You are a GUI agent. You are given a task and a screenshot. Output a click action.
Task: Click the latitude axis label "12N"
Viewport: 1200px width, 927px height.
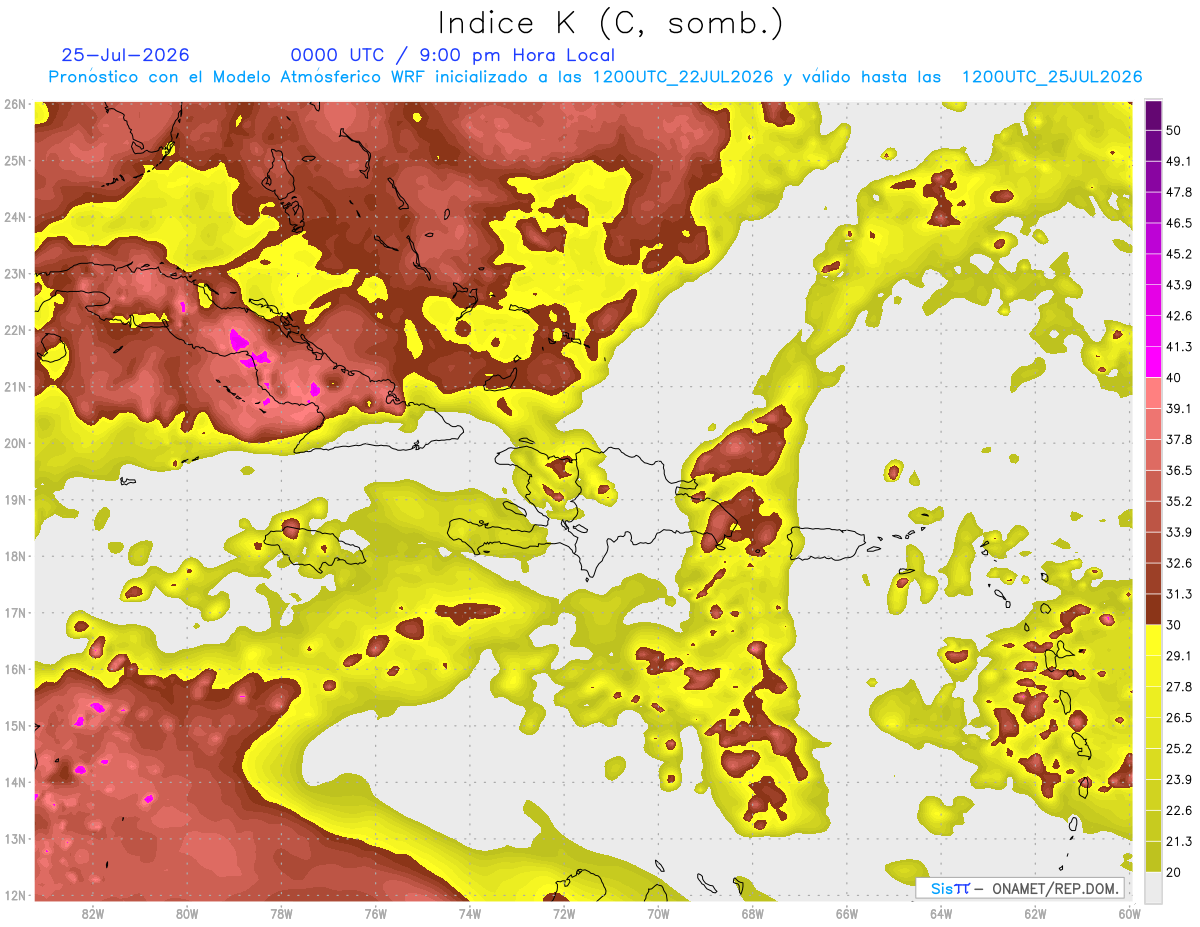15,895
